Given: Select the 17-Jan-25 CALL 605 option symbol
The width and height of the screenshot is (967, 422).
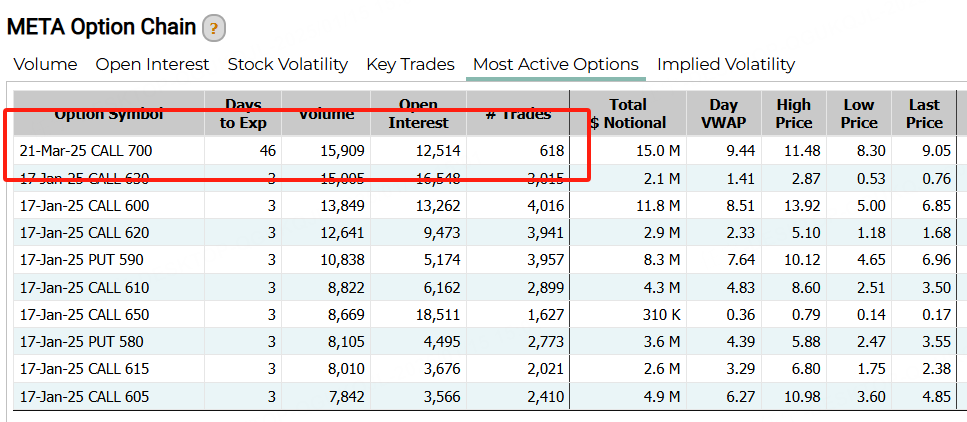Looking at the screenshot, I should point(84,396).
